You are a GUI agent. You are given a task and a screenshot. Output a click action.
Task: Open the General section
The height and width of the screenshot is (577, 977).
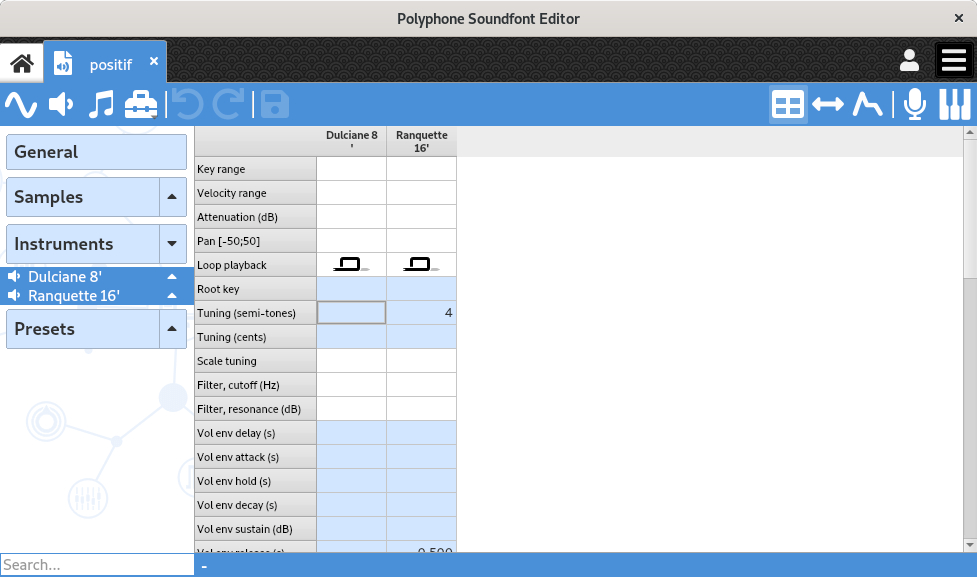pyautogui.click(x=97, y=152)
